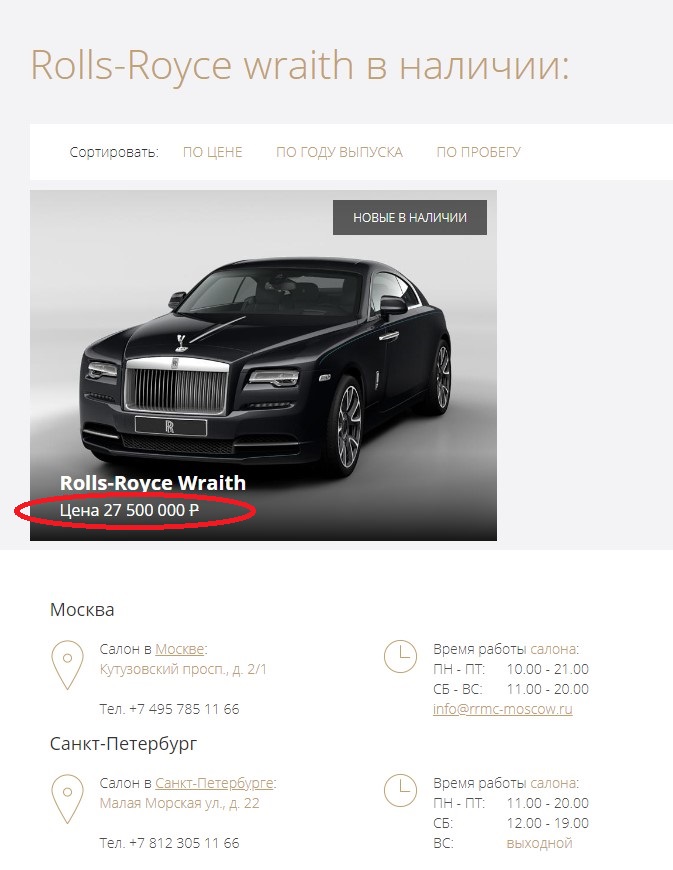Select Petersburg weekday hours 11.00 - 20.00

[548, 803]
